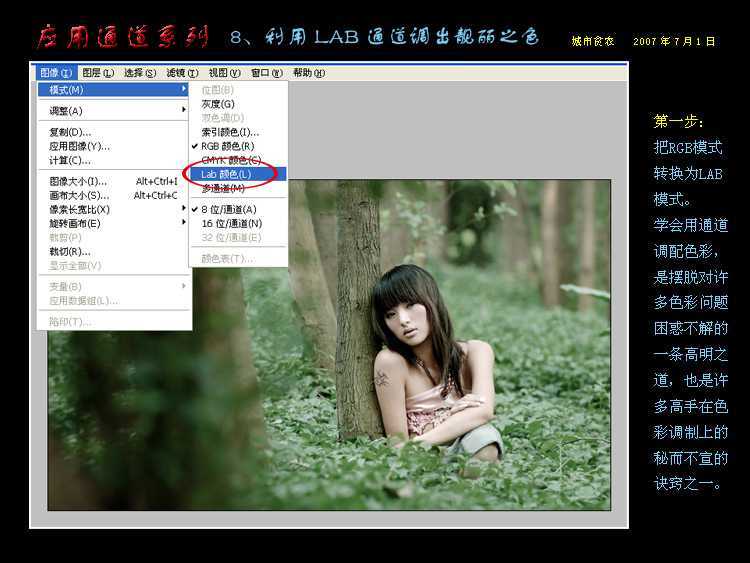
Task: Click the greyed 变量(B) submenu entry
Action: 113,287
